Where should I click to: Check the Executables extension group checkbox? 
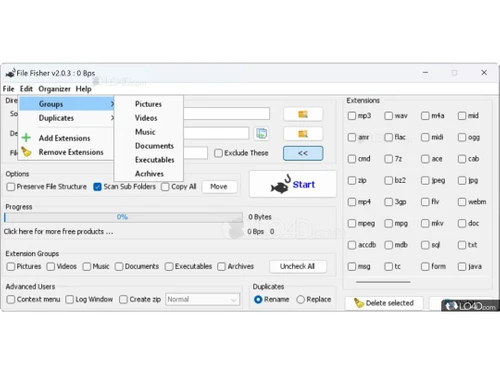click(169, 266)
